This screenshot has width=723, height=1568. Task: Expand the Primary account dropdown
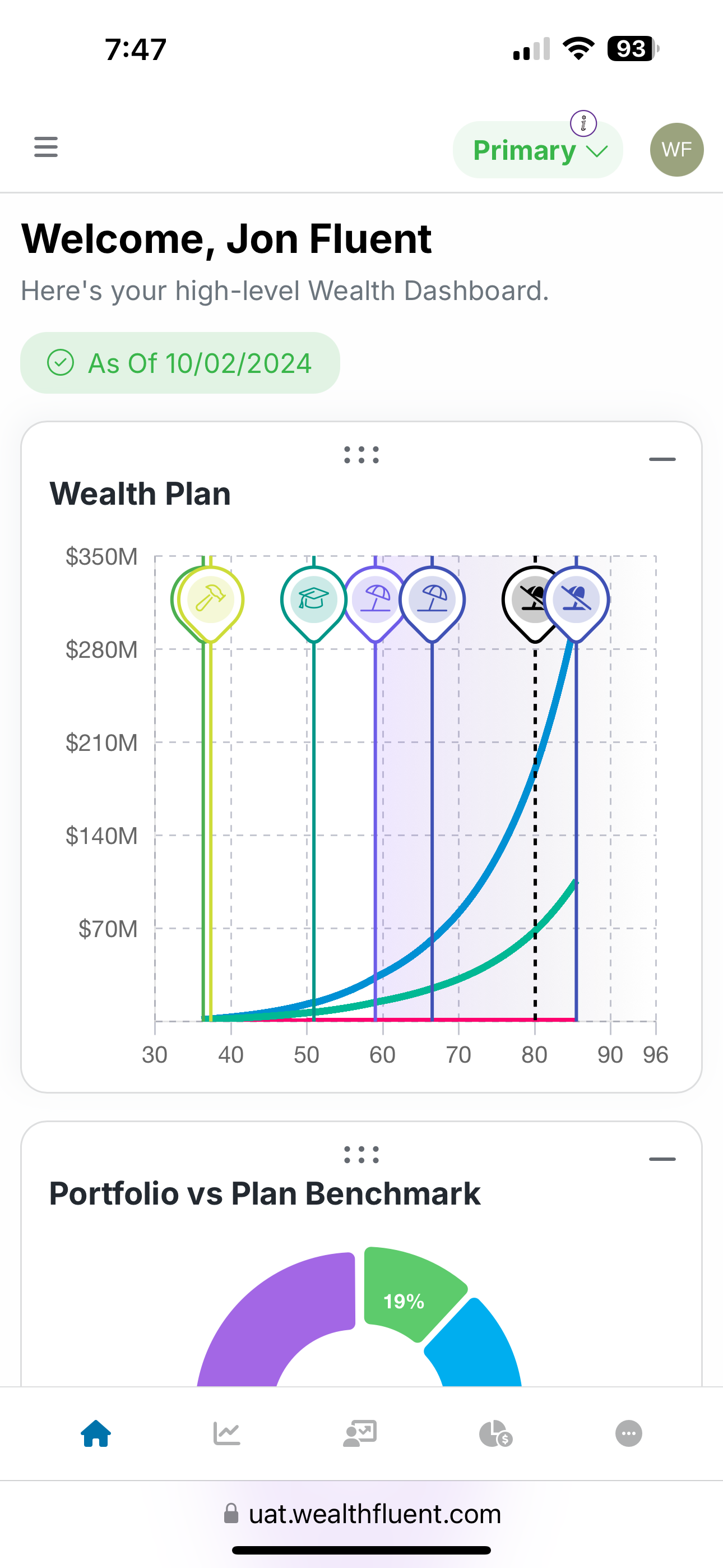(537, 150)
